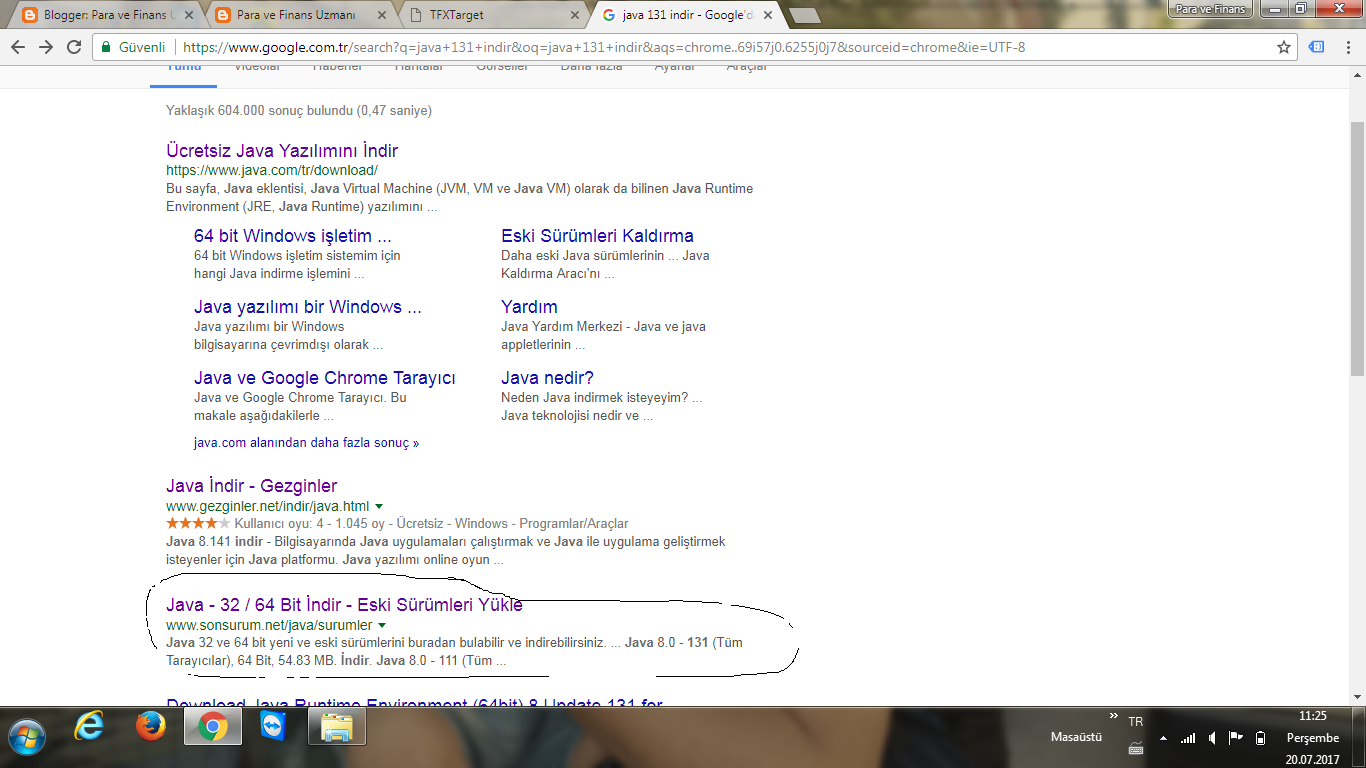Image resolution: width=1366 pixels, height=768 pixels.
Task: Click the Show desktop strip
Action: pyautogui.click(x=1359, y=737)
